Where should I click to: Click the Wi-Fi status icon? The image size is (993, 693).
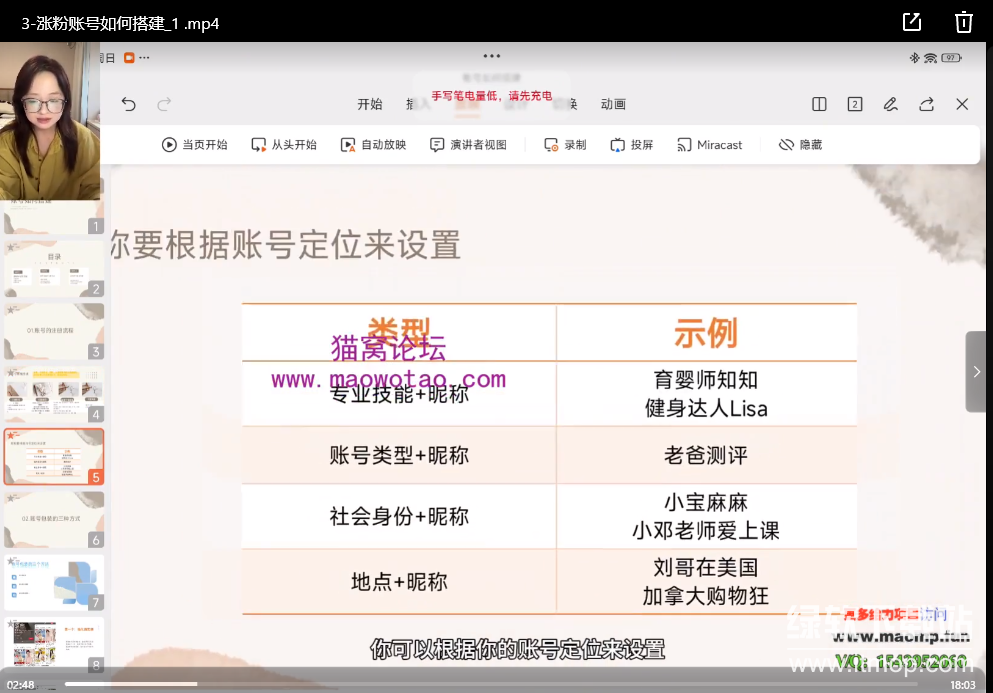(930, 58)
